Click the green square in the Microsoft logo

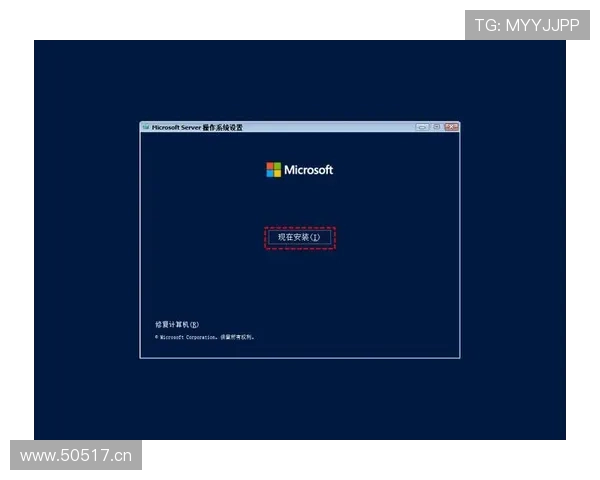click(277, 166)
